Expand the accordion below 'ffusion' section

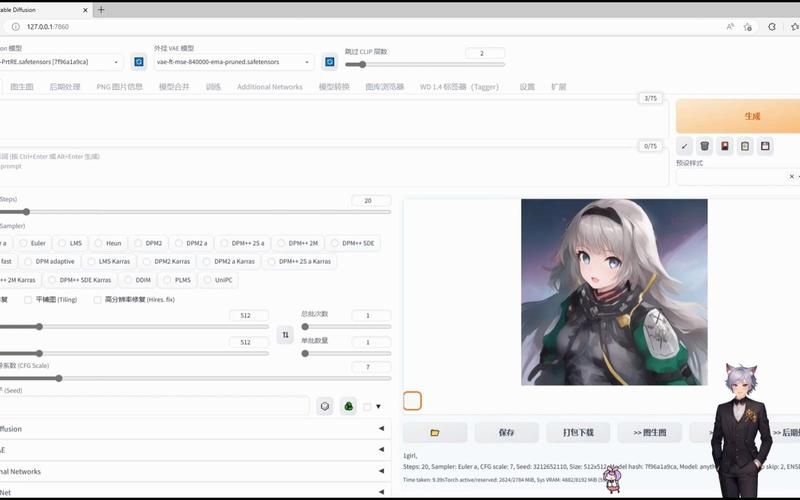click(194, 449)
